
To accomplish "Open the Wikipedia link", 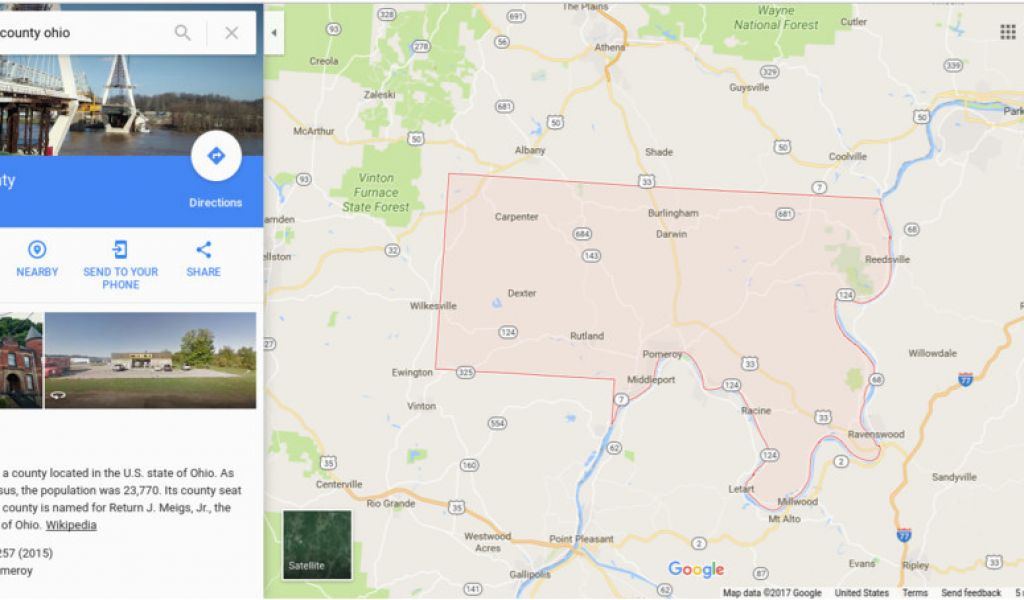I will (71, 525).
